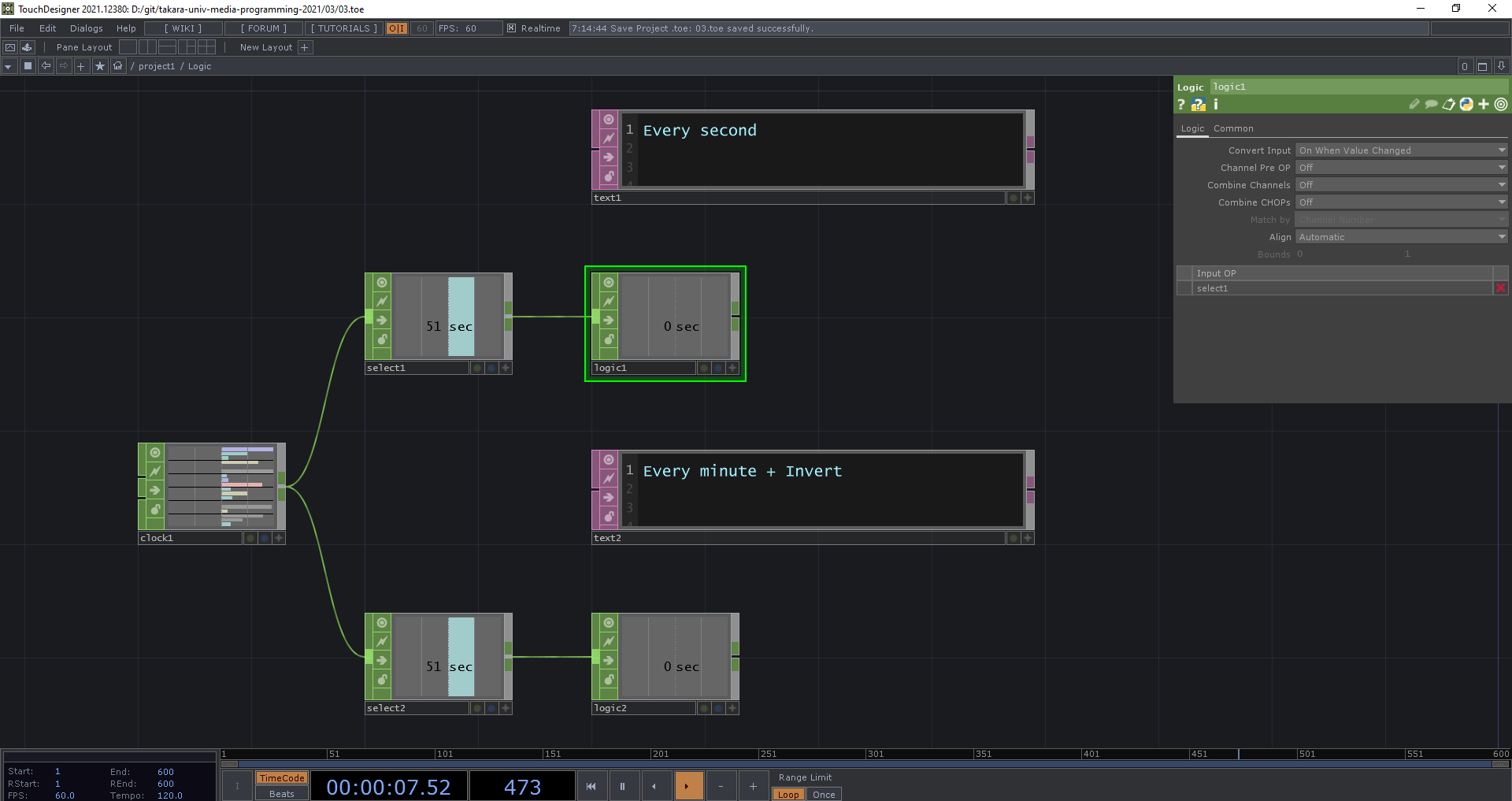Click the Python icon in parameter header
This screenshot has width=1512, height=801.
tap(1466, 104)
